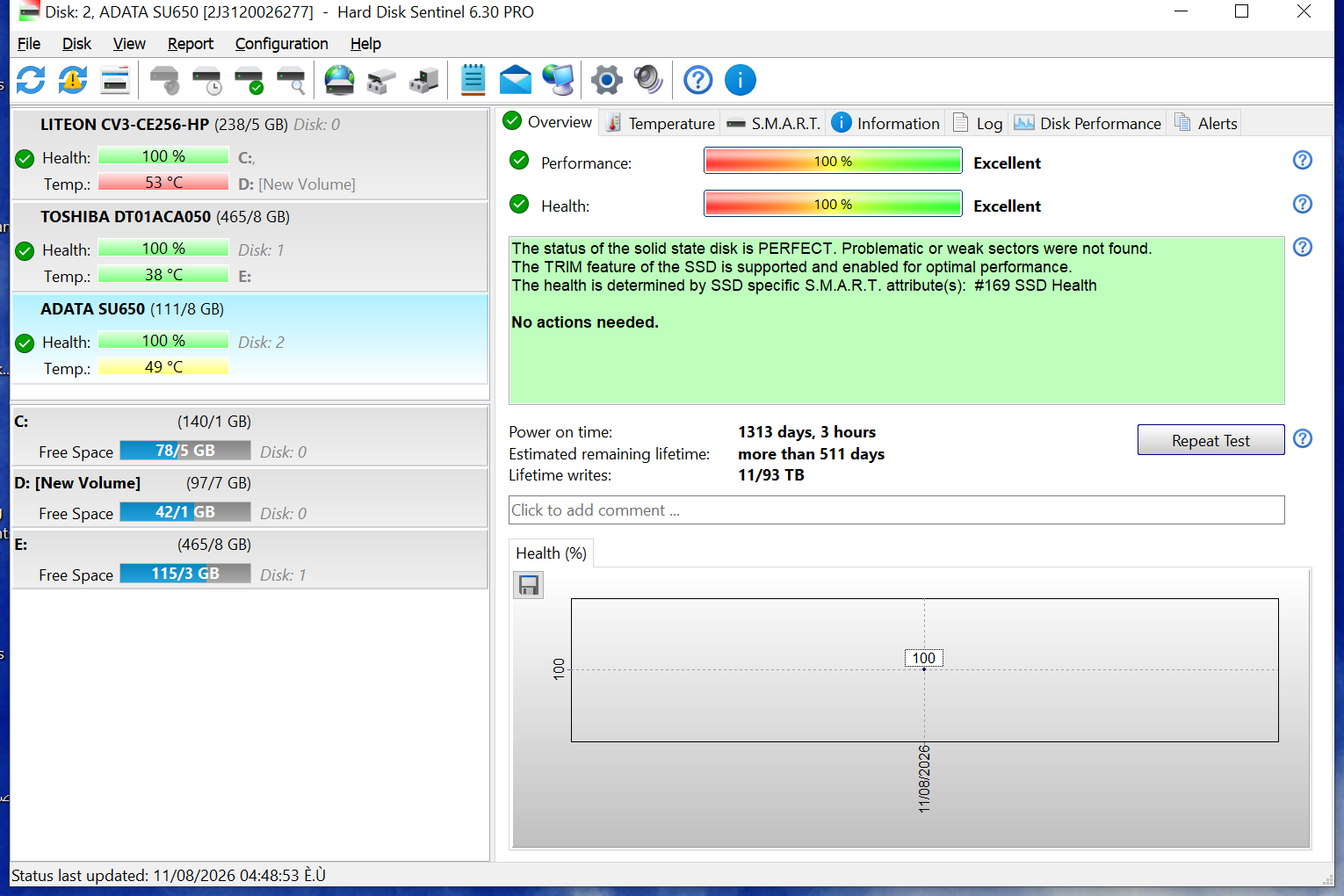The image size is (1344, 896).
Task: Switch to the Disk Performance tab
Action: tap(1087, 124)
